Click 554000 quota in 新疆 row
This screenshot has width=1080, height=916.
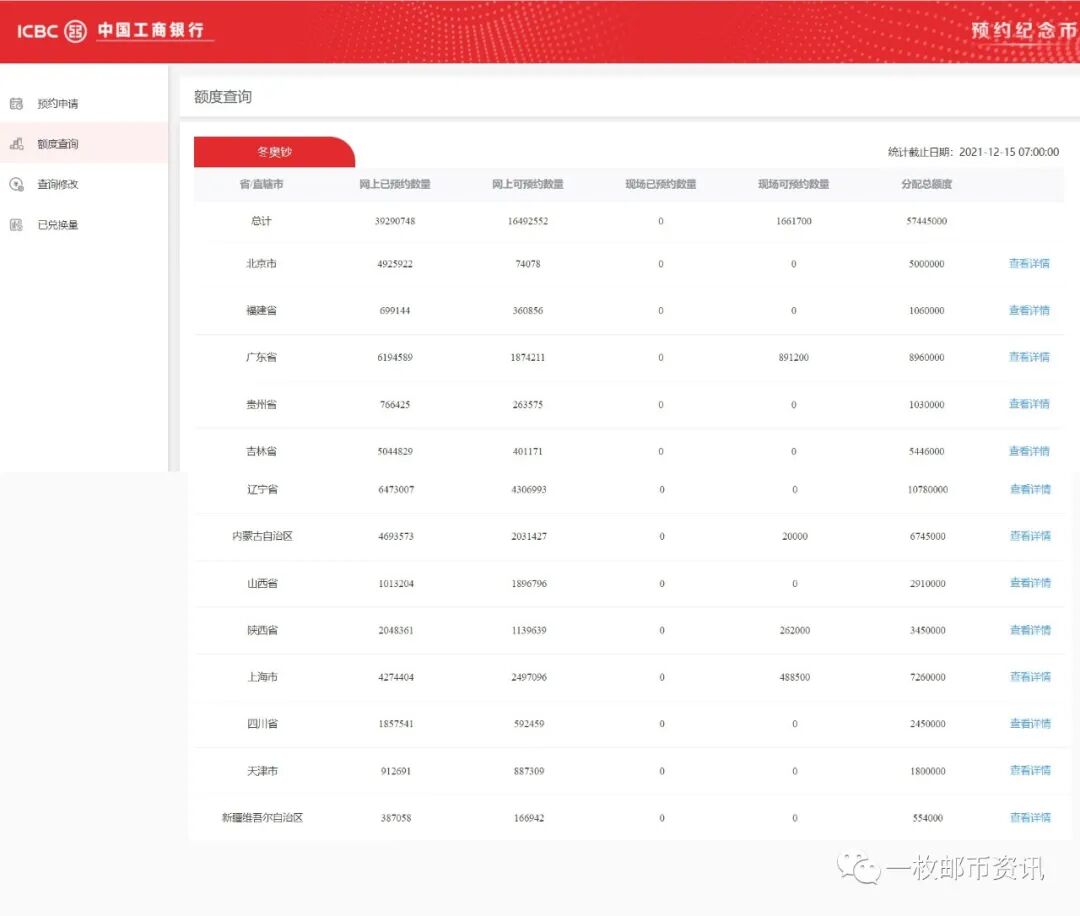(928, 818)
